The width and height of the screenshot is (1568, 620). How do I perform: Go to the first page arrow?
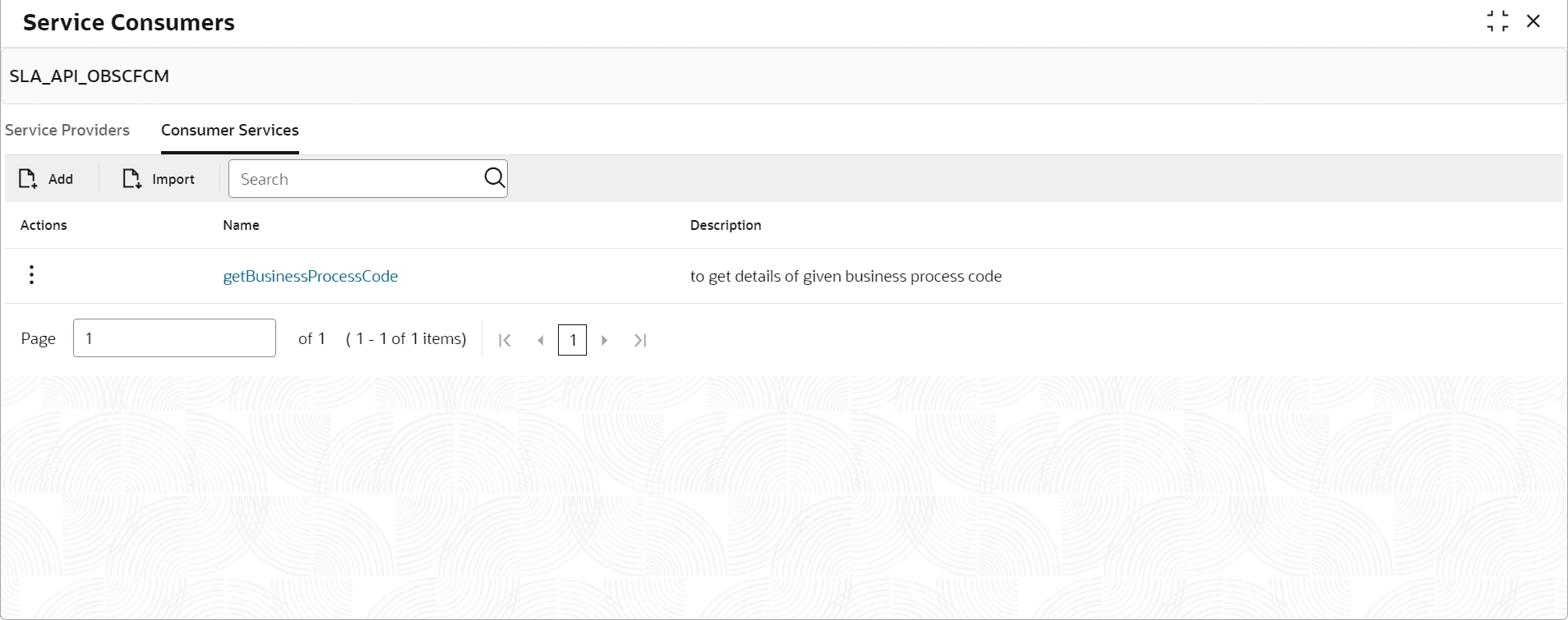click(505, 340)
